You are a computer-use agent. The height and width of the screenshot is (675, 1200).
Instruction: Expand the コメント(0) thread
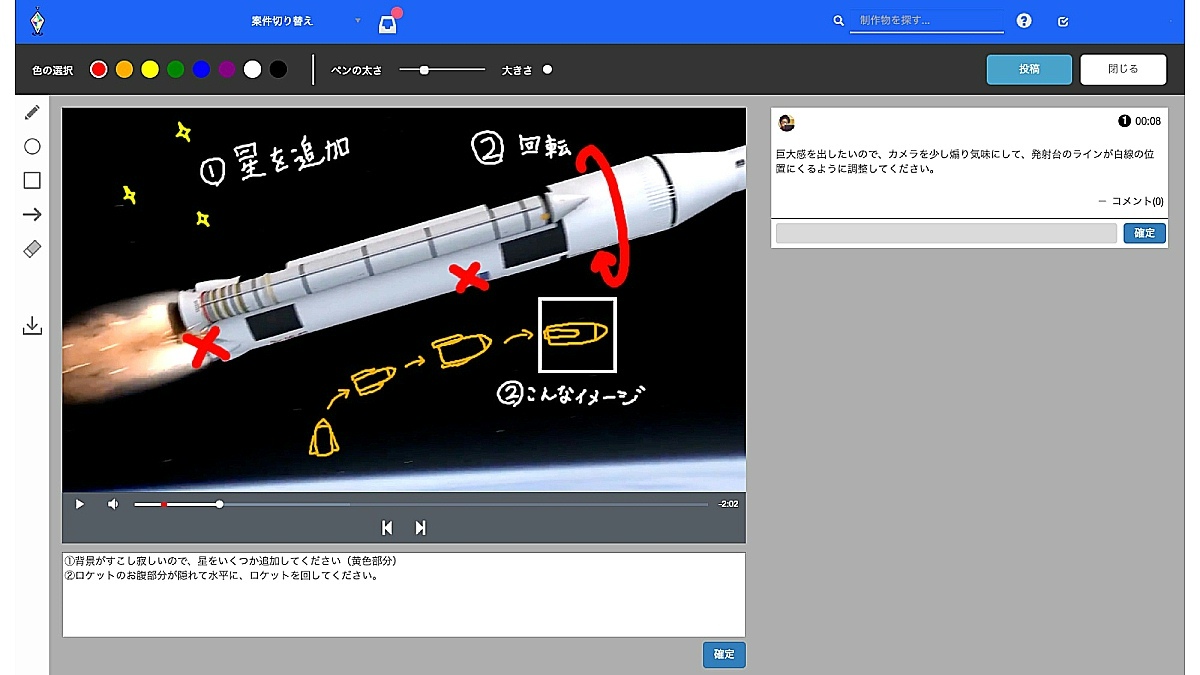(1130, 201)
